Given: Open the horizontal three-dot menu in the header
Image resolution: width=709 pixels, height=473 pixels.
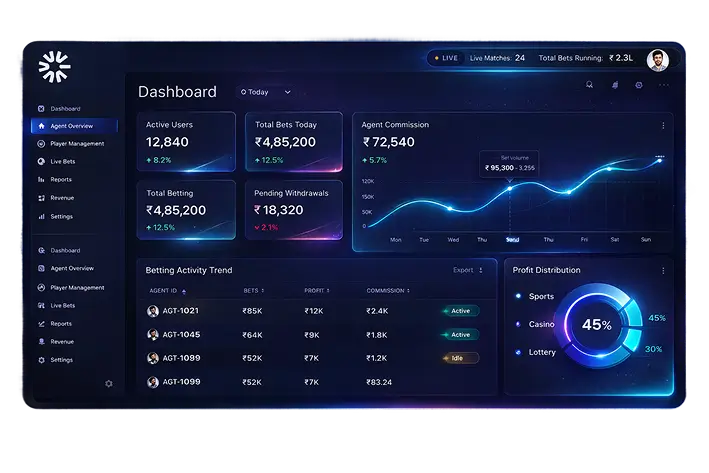Looking at the screenshot, I should [664, 85].
